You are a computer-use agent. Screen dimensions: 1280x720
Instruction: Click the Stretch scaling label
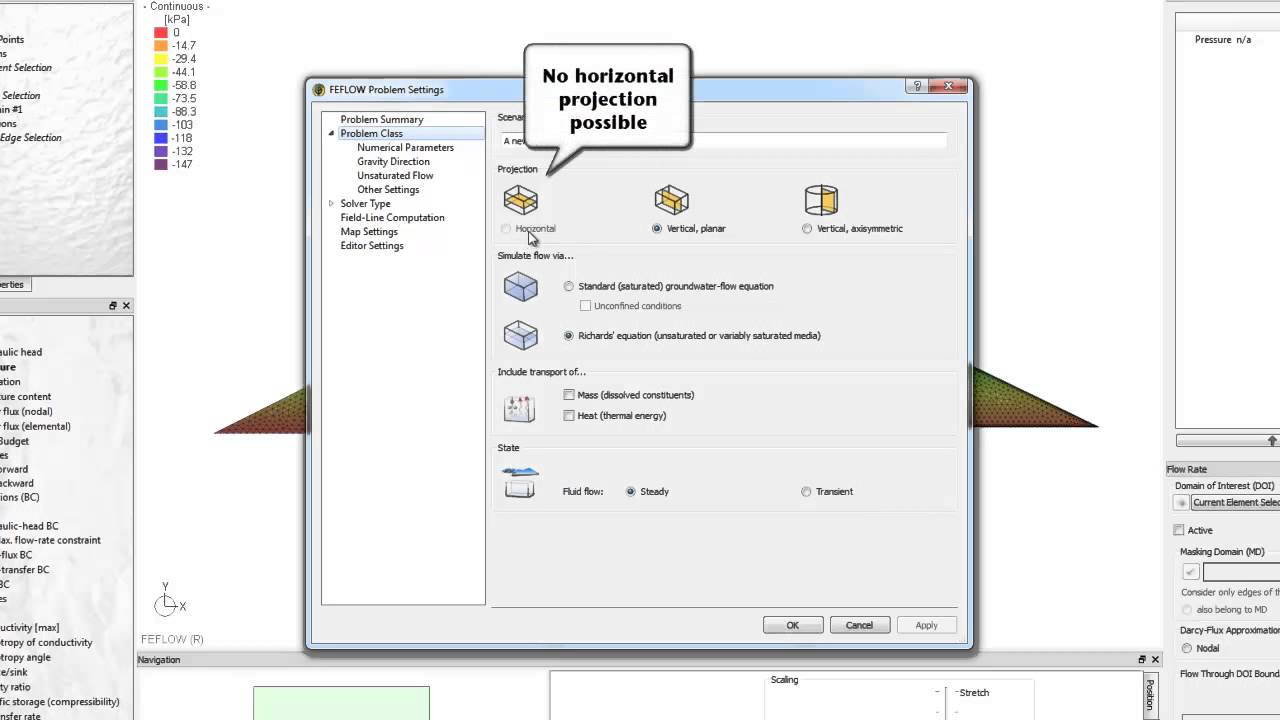coord(974,693)
